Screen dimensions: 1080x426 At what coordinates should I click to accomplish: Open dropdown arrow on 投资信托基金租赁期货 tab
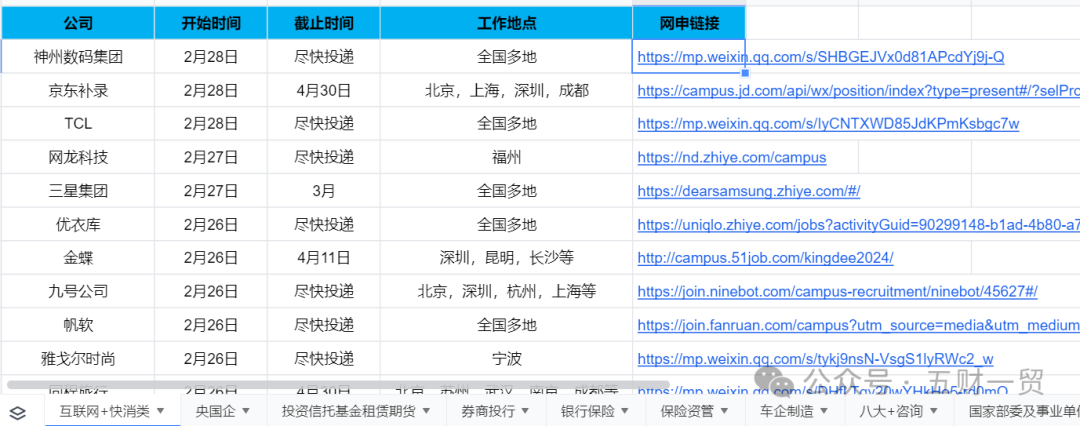[426, 411]
